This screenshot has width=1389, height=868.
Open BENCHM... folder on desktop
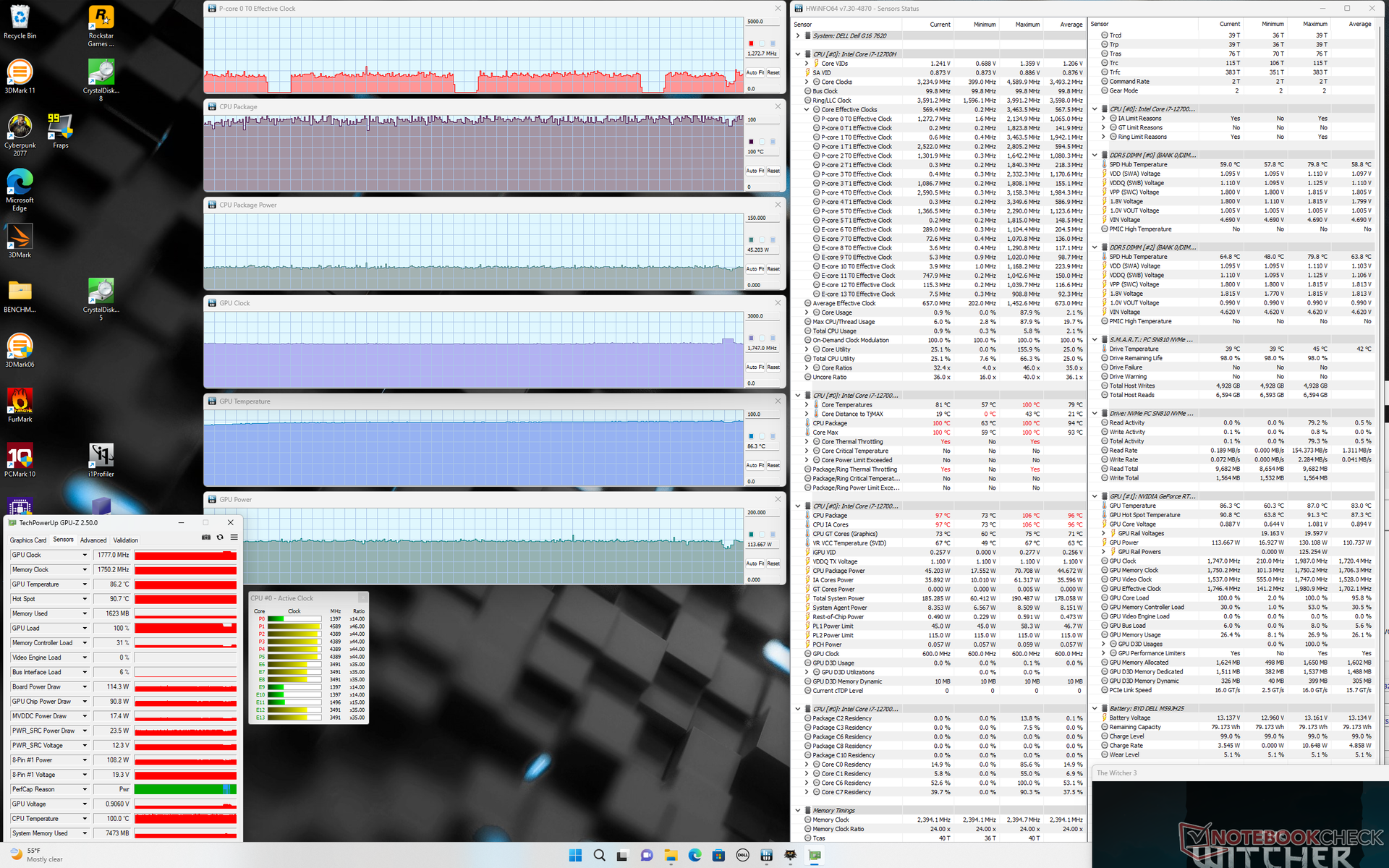tap(20, 296)
